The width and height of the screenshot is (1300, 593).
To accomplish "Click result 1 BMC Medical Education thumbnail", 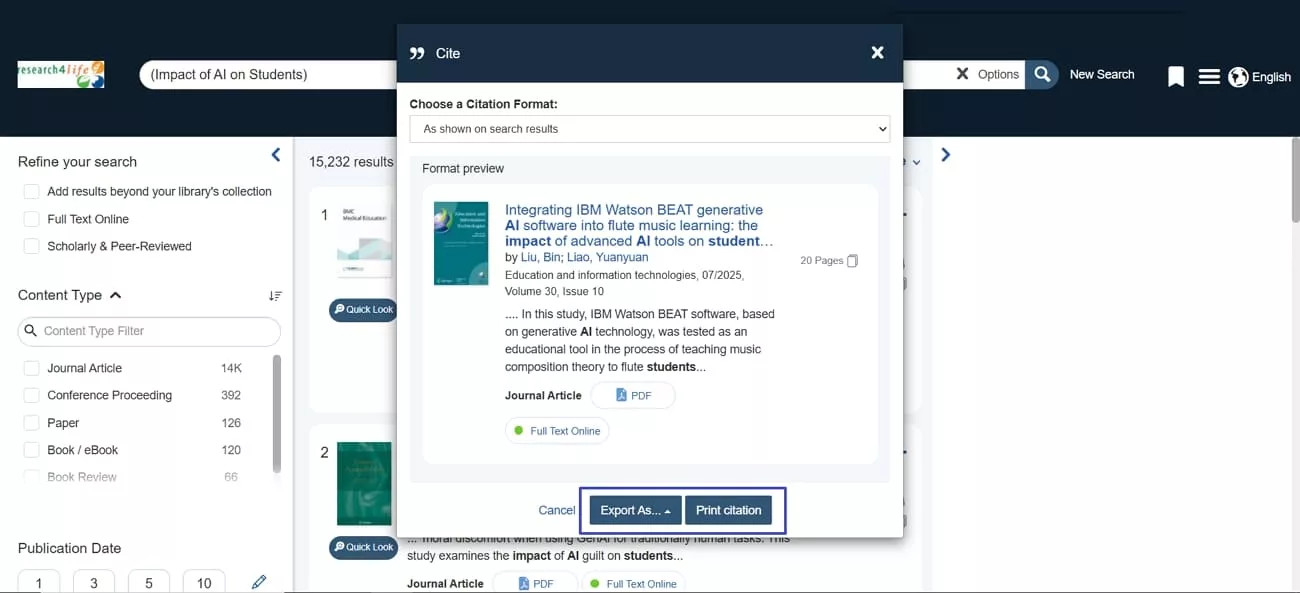I will 366,244.
